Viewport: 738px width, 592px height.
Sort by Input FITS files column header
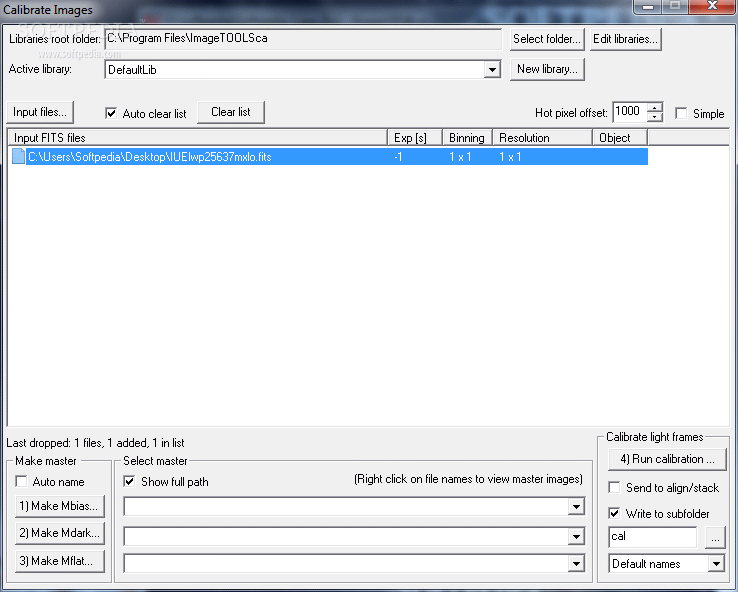point(198,138)
